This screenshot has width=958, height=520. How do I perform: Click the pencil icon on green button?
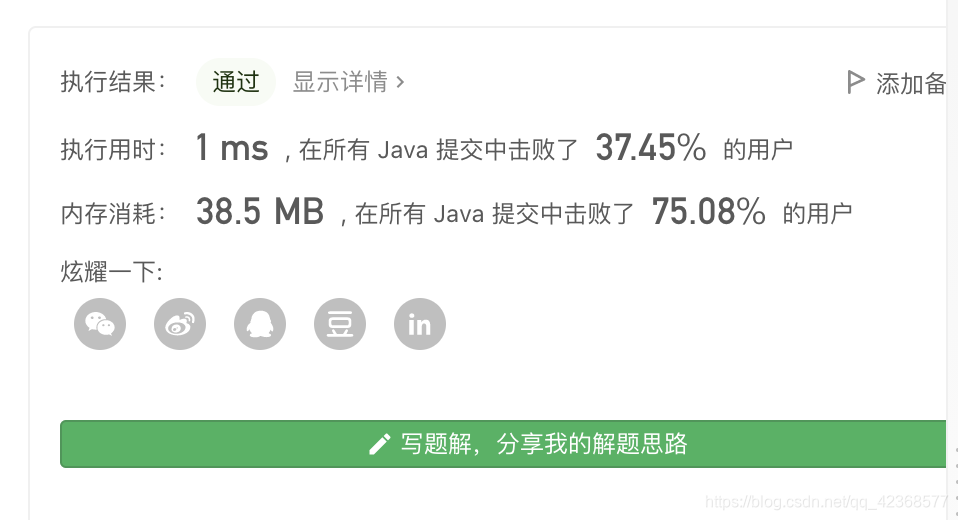coord(379,444)
